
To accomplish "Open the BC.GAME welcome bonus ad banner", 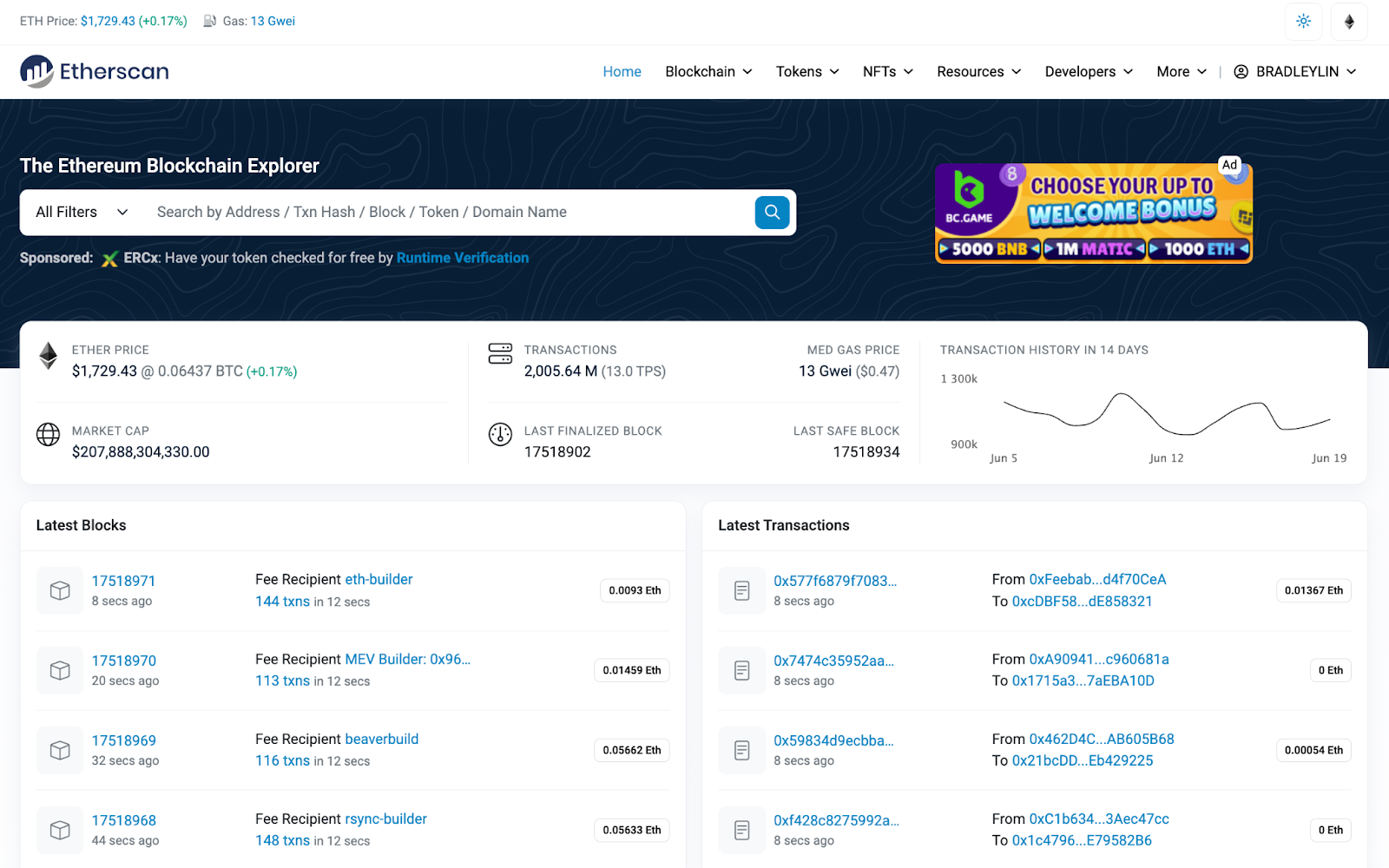I will (x=1094, y=213).
